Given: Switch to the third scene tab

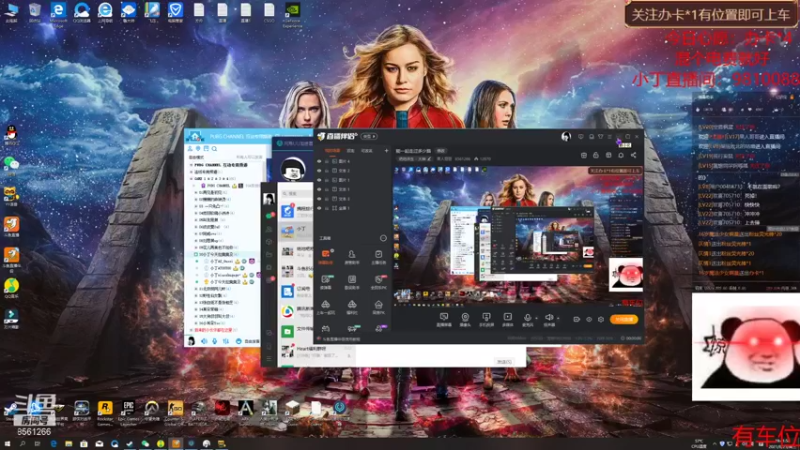Looking at the screenshot, I should [x=367, y=151].
